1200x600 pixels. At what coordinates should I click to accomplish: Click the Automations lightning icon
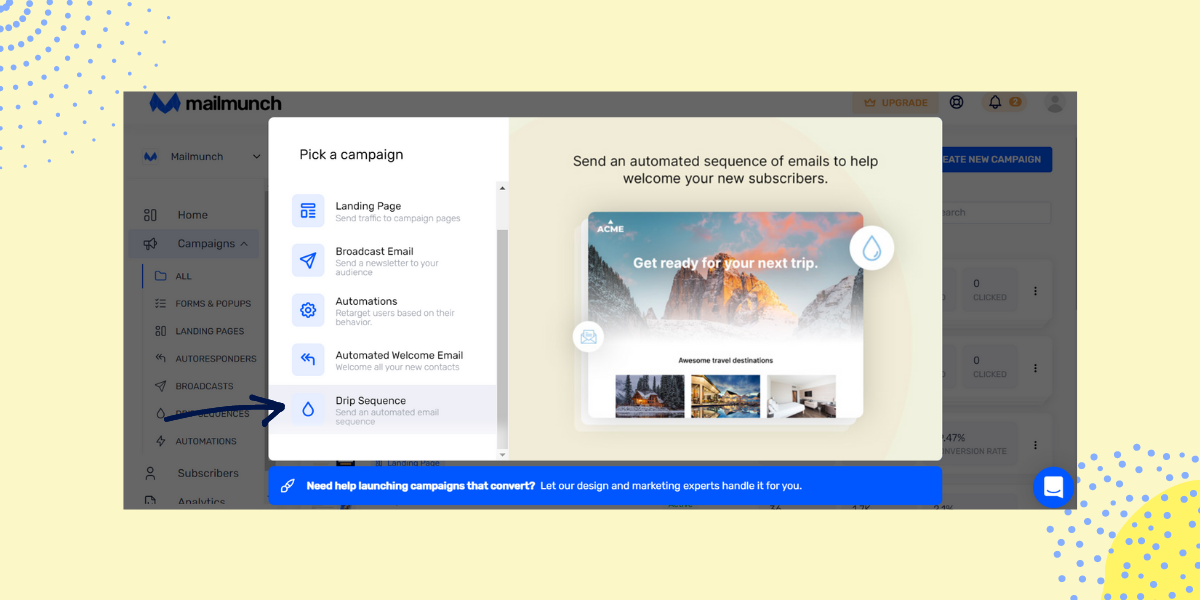161,441
